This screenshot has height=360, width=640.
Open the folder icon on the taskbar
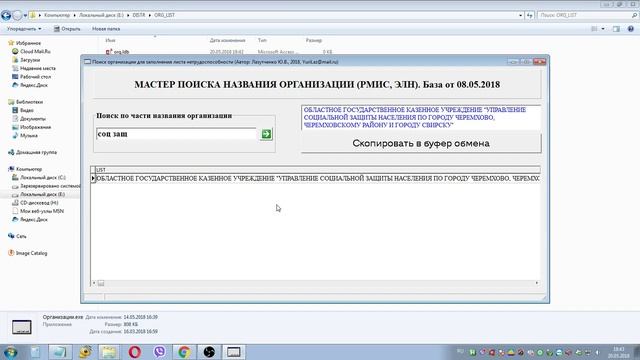[x=109, y=352]
